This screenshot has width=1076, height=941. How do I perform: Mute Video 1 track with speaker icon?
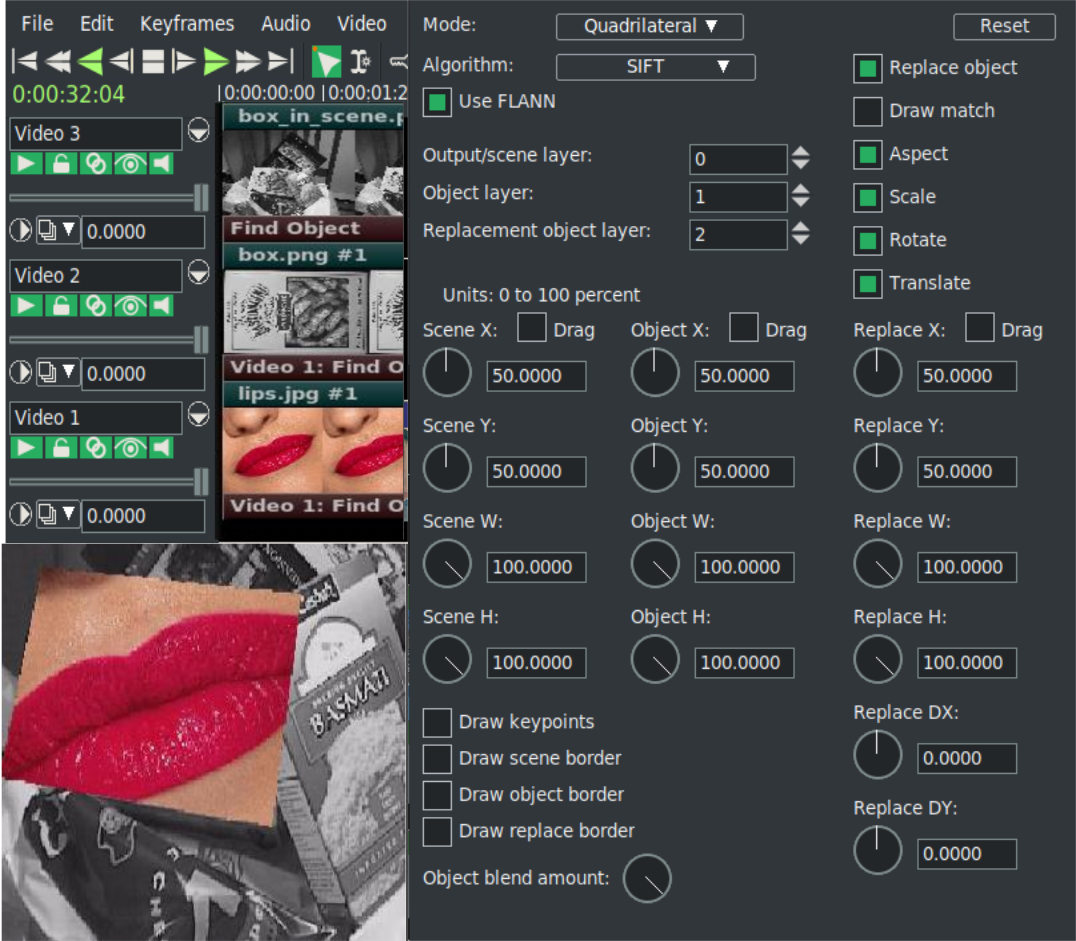[160, 448]
